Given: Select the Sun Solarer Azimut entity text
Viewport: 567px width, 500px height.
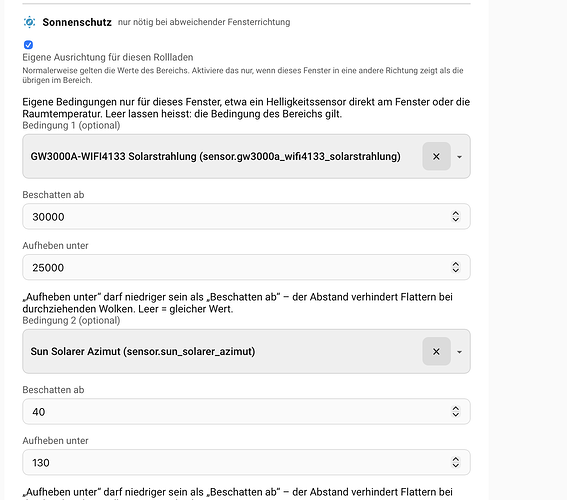Looking at the screenshot, I should pyautogui.click(x=143, y=351).
